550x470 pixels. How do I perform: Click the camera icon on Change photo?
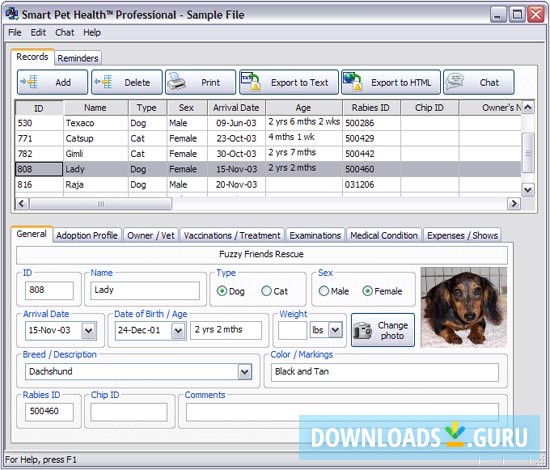point(363,330)
